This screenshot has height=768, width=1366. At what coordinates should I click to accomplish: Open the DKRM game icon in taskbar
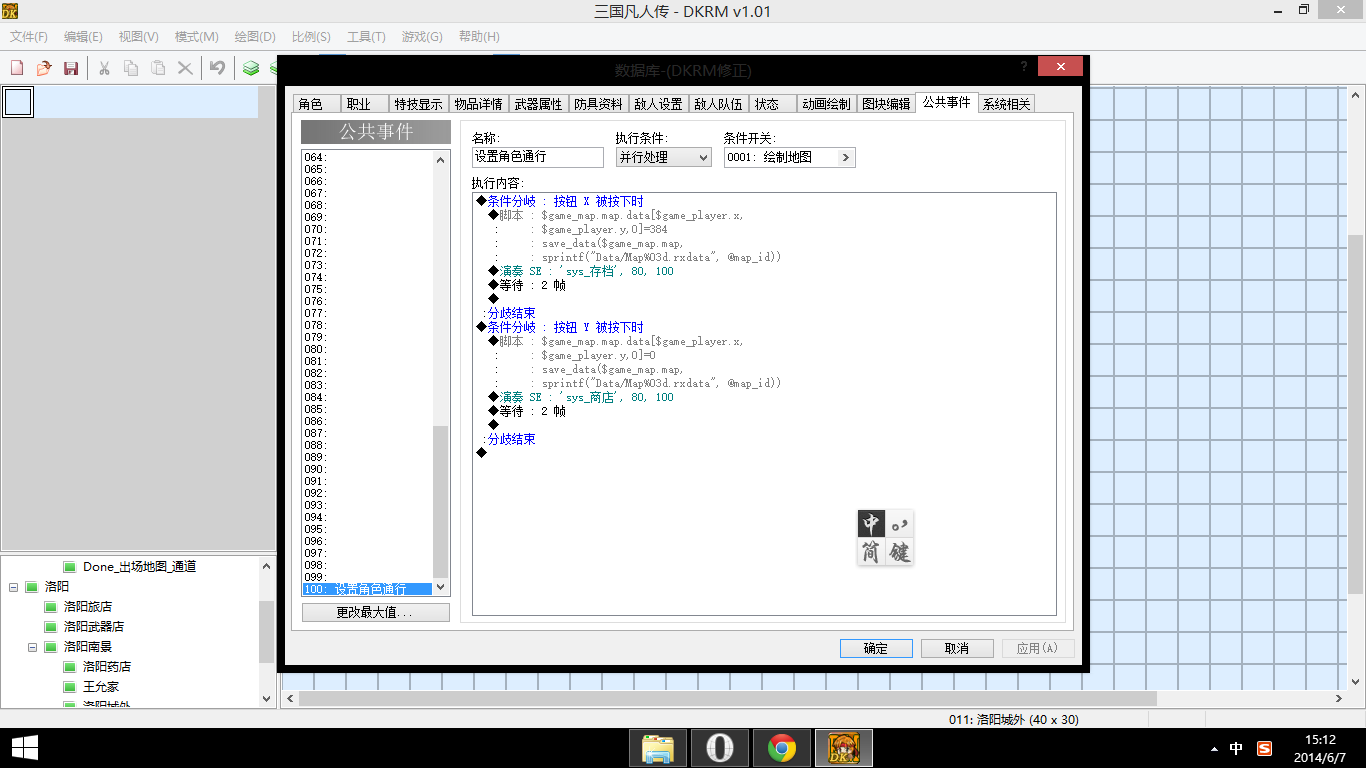[844, 748]
